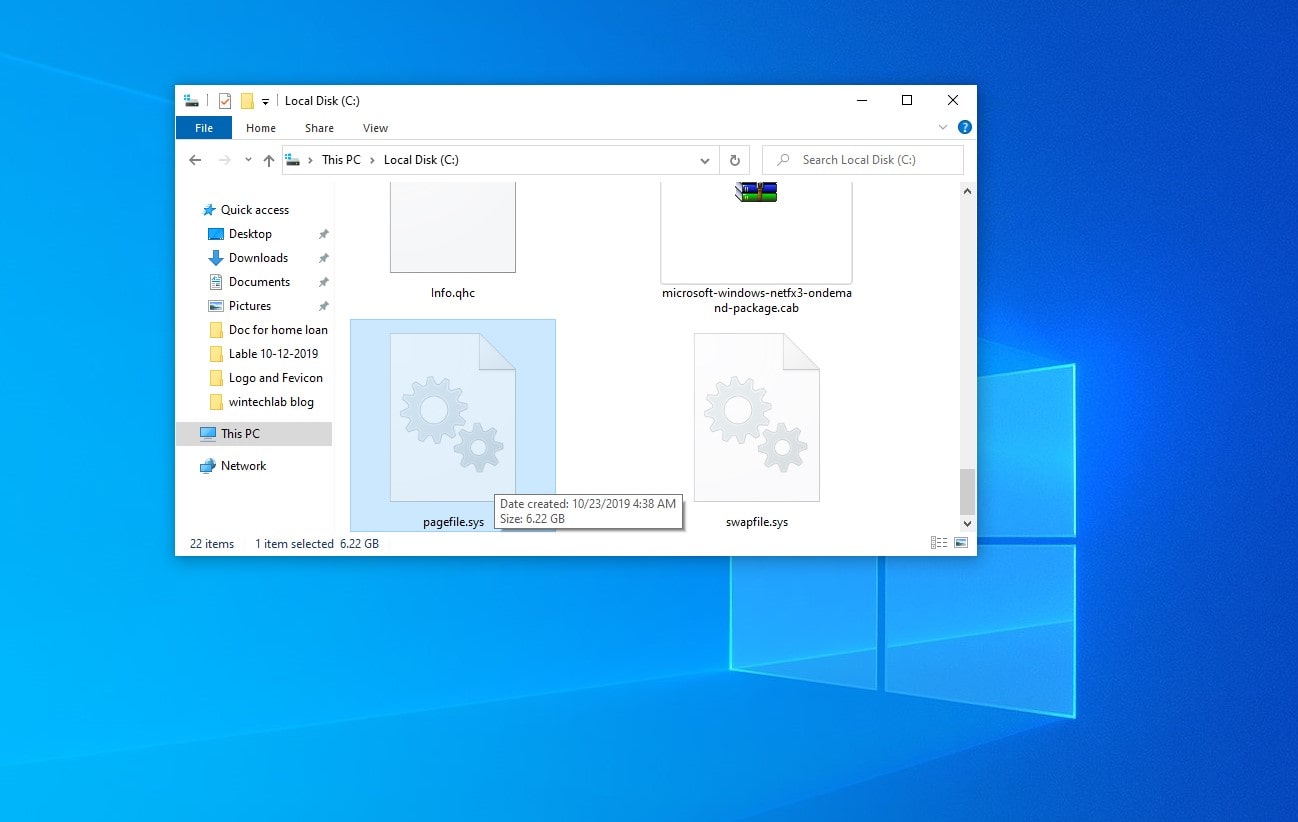Open the address bar history dropdown

(x=705, y=160)
